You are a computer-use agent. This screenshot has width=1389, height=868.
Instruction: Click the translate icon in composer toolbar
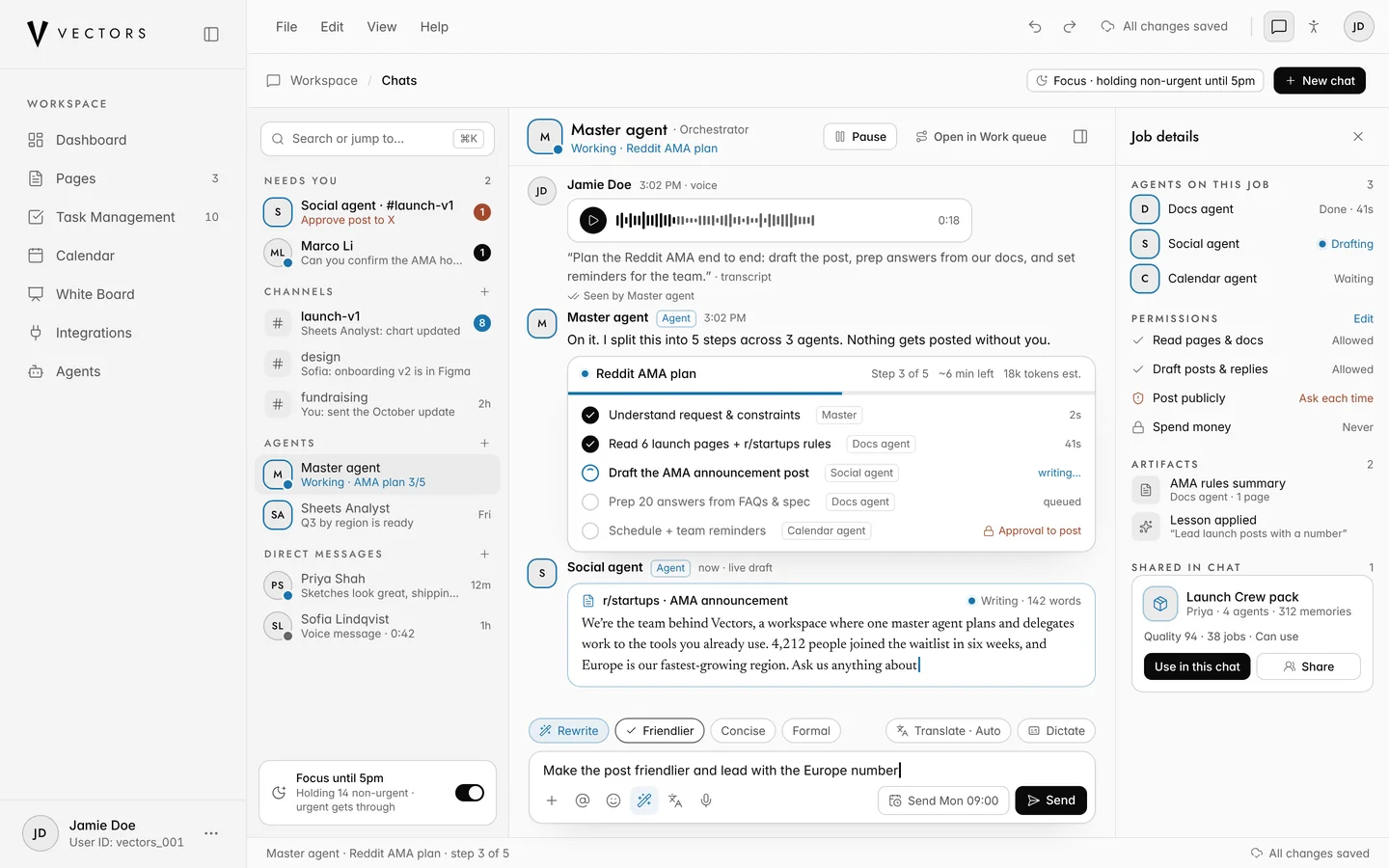tap(675, 800)
